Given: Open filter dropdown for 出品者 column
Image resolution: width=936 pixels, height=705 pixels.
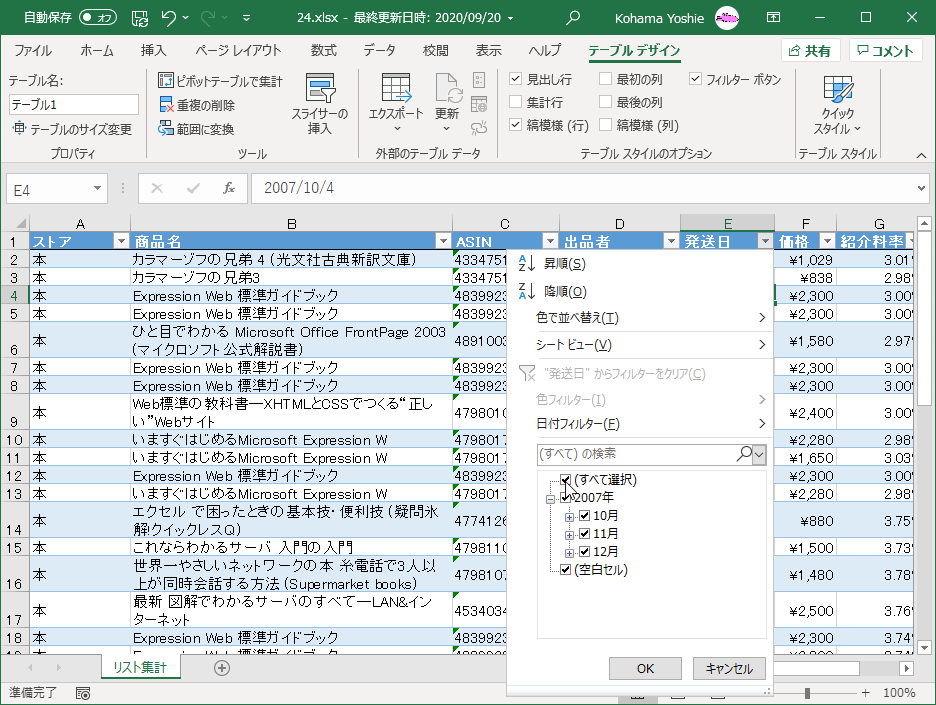Looking at the screenshot, I should 672,241.
